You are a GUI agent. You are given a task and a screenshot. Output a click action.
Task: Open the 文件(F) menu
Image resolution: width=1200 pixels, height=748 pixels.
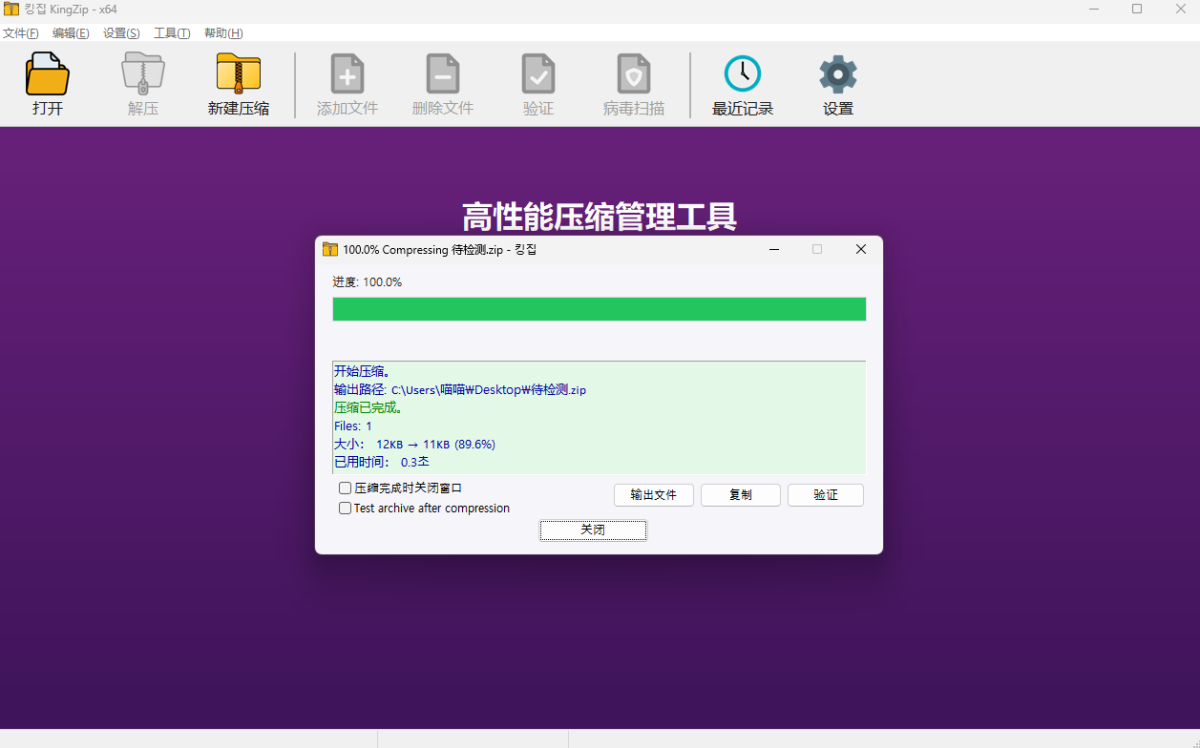[20, 33]
